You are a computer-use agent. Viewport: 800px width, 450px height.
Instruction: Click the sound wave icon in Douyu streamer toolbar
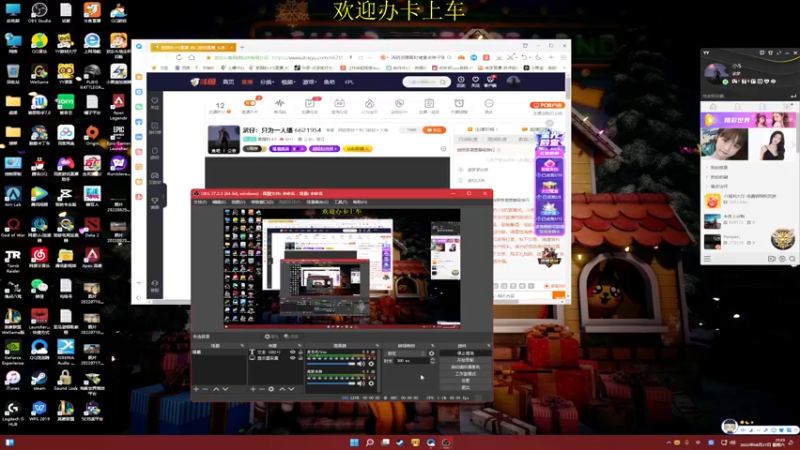280,104
